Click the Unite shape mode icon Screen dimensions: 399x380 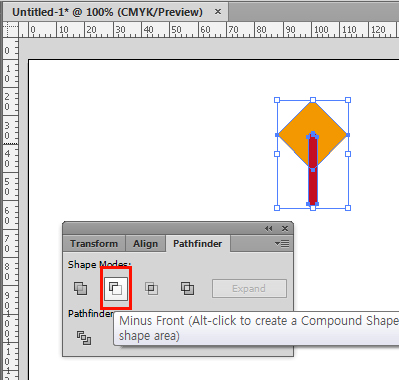pyautogui.click(x=80, y=289)
